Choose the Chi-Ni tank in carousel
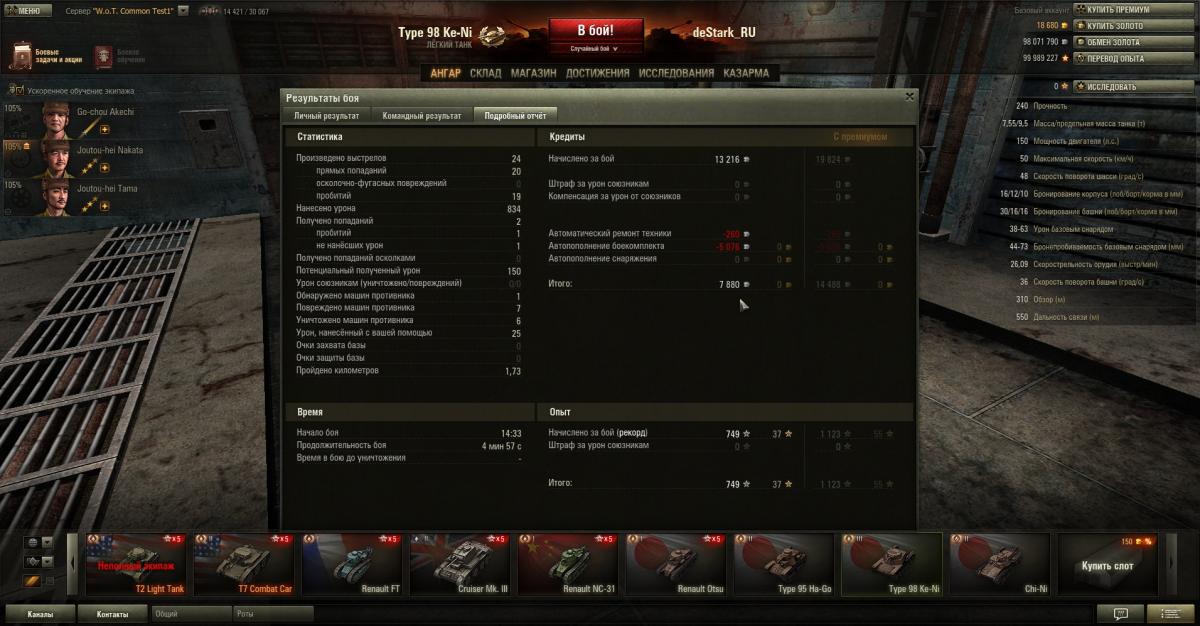Image resolution: width=1200 pixels, height=626 pixels. pos(1001,564)
